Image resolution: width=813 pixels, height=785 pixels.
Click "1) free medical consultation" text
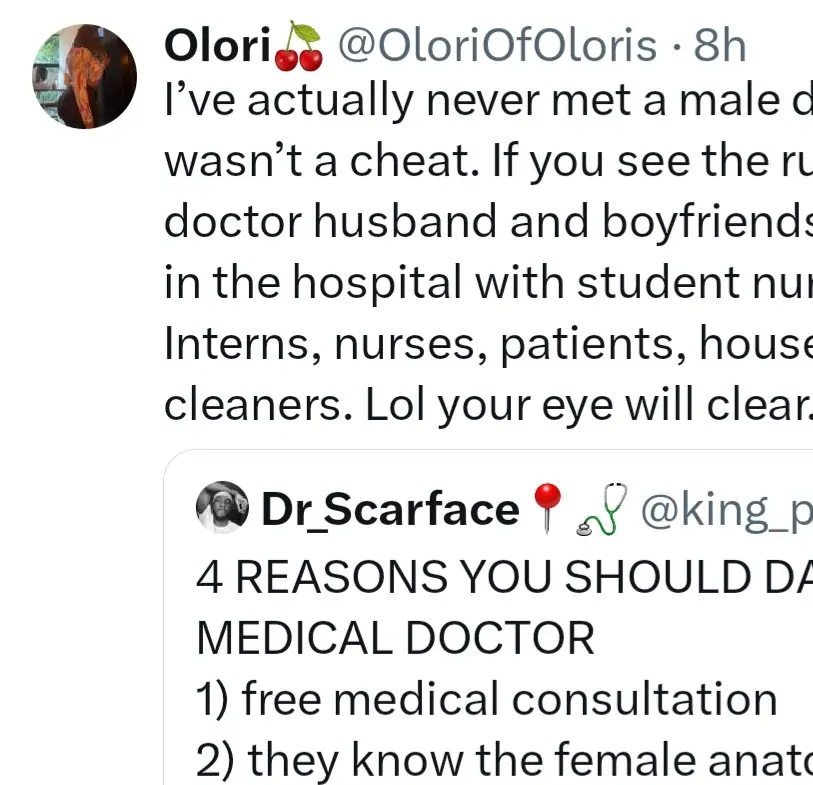[486, 699]
